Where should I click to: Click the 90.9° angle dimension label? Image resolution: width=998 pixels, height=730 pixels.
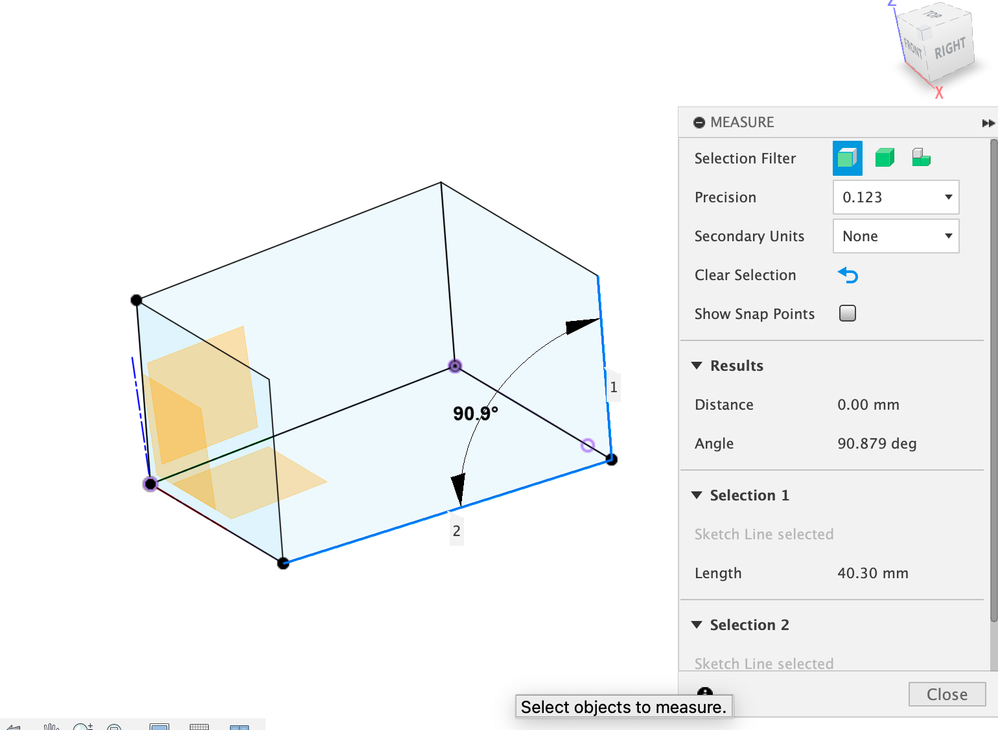[475, 412]
